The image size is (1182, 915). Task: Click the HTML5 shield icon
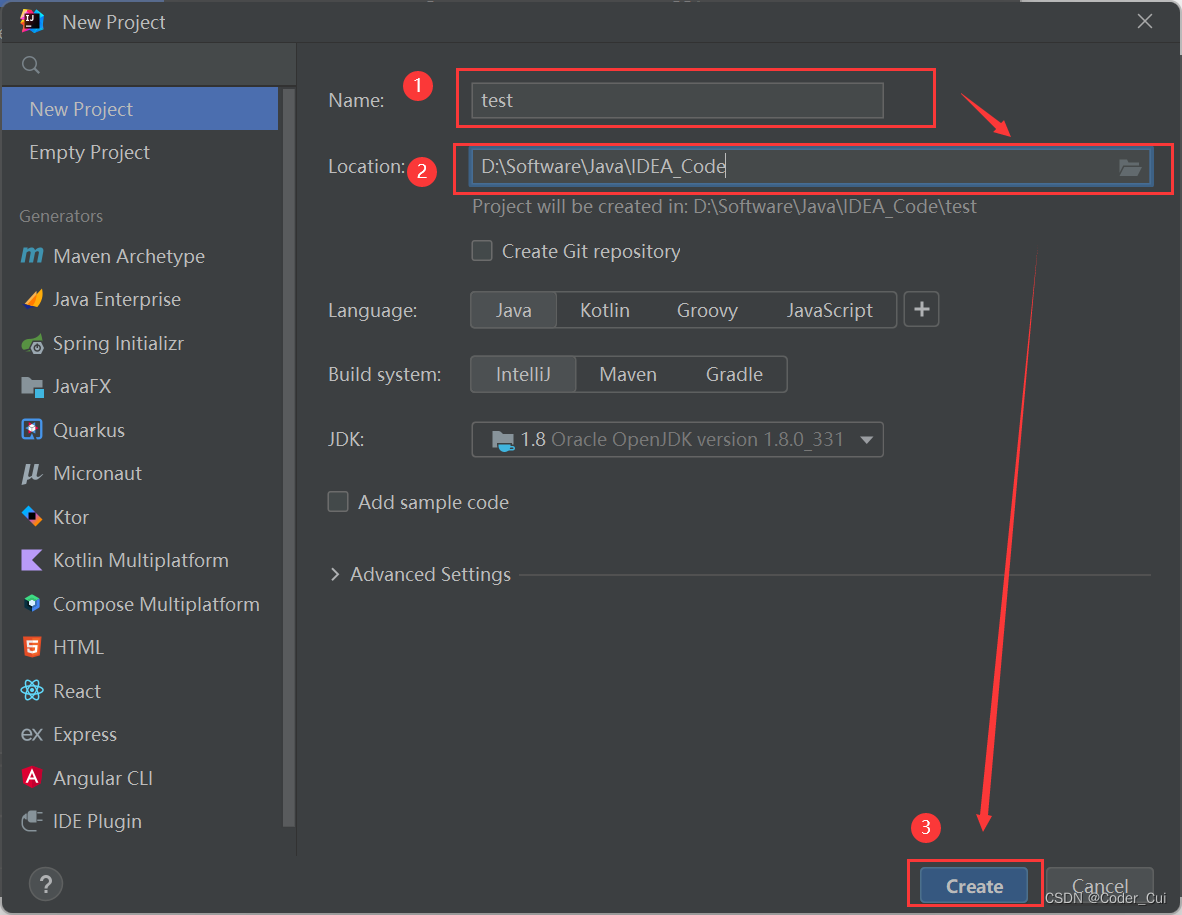(x=32, y=647)
